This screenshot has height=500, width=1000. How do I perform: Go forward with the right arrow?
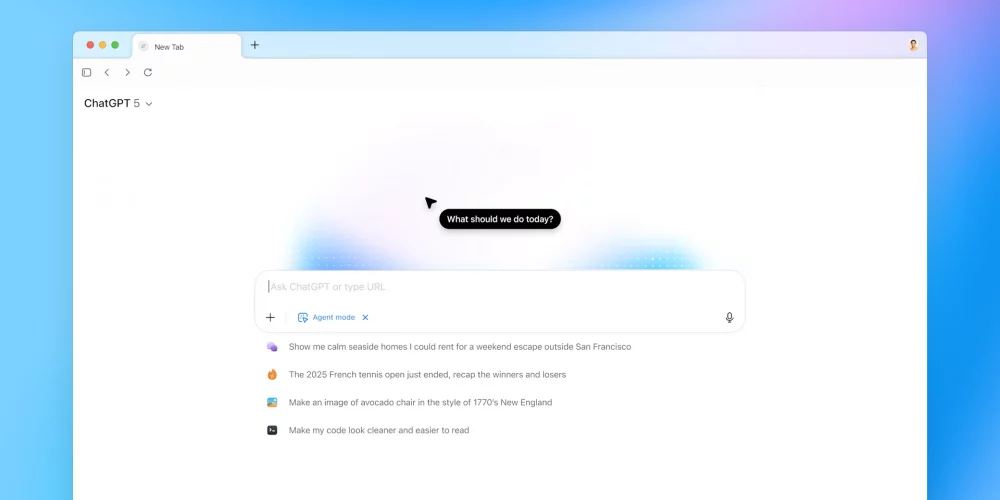click(128, 73)
